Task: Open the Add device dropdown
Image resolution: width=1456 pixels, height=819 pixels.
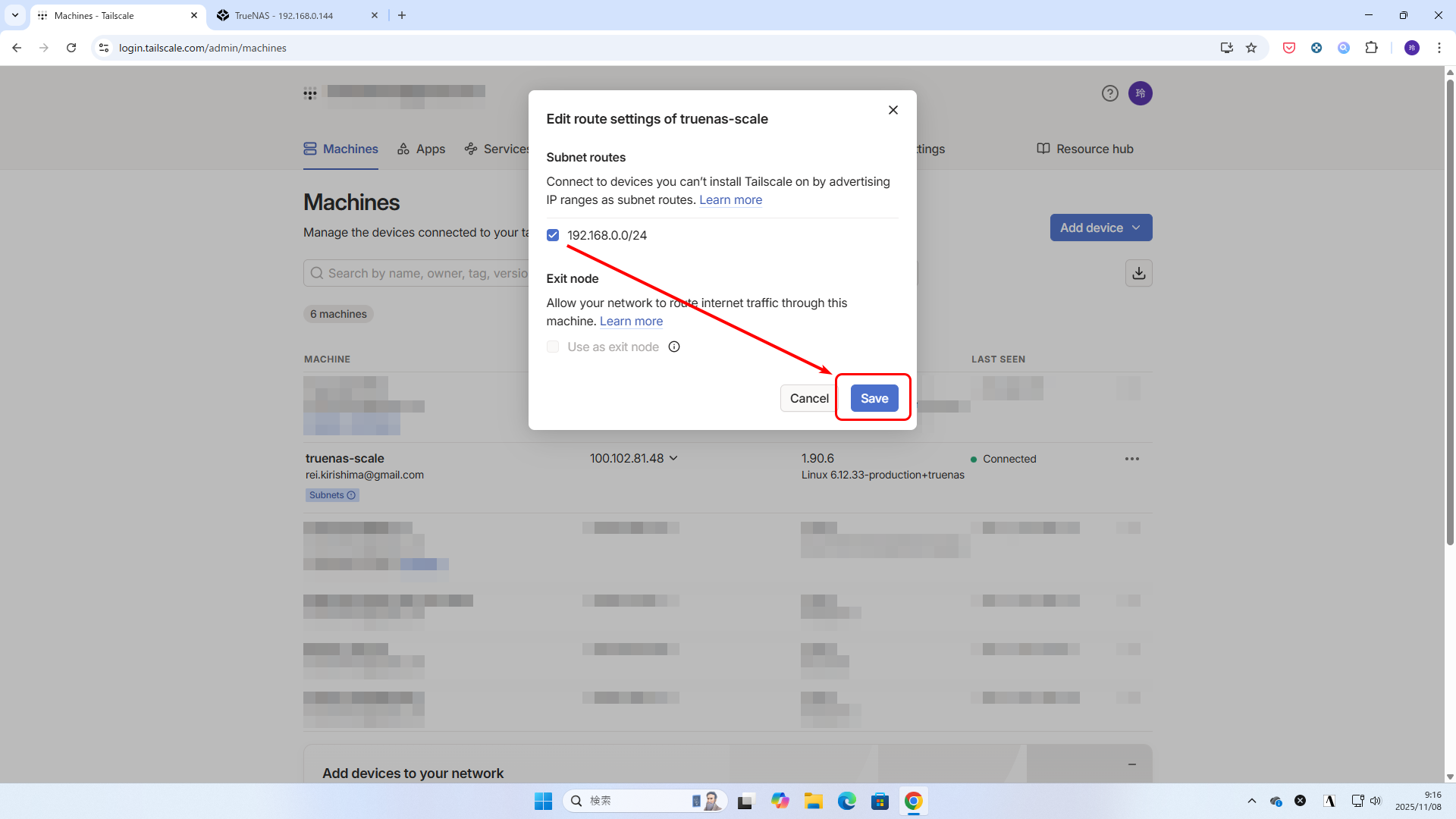Action: [x=1100, y=227]
